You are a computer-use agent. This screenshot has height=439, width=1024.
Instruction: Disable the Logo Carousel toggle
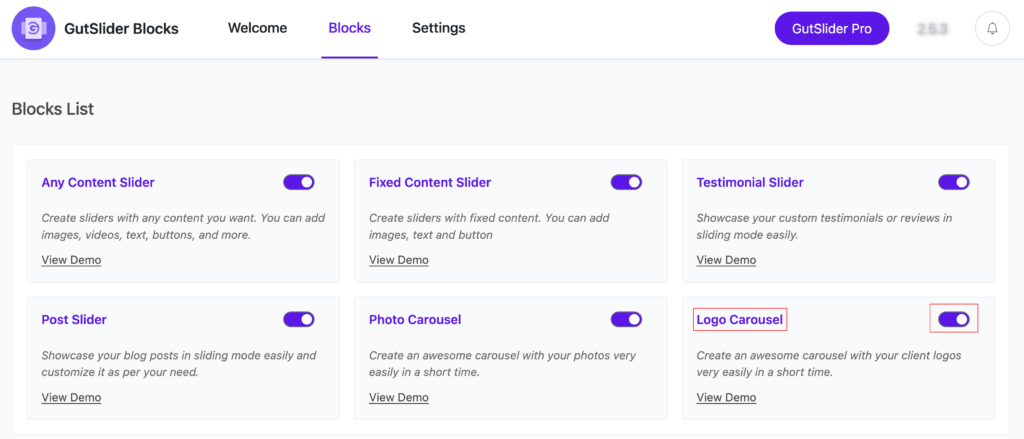click(x=954, y=319)
